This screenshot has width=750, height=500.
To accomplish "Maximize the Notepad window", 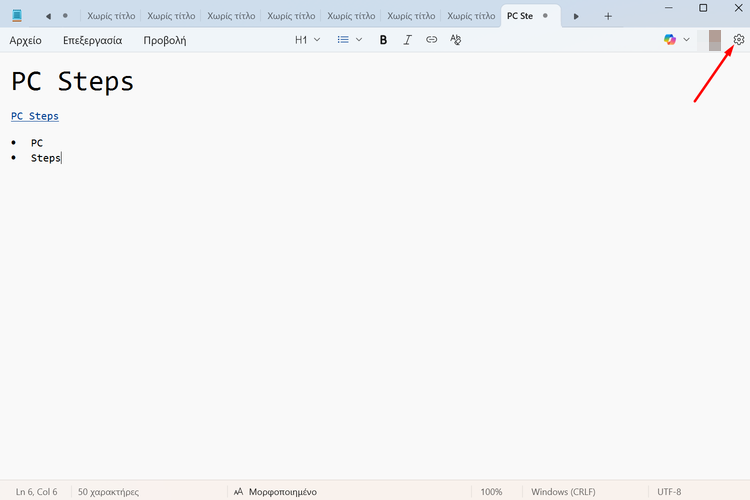I will (x=703, y=8).
